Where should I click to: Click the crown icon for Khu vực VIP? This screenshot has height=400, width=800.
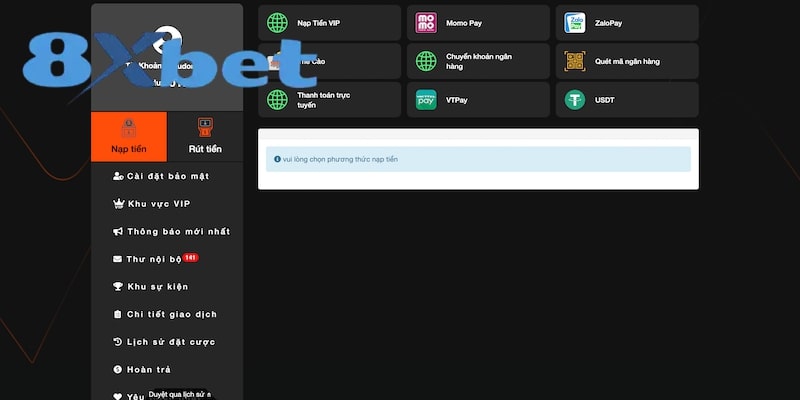coord(118,204)
